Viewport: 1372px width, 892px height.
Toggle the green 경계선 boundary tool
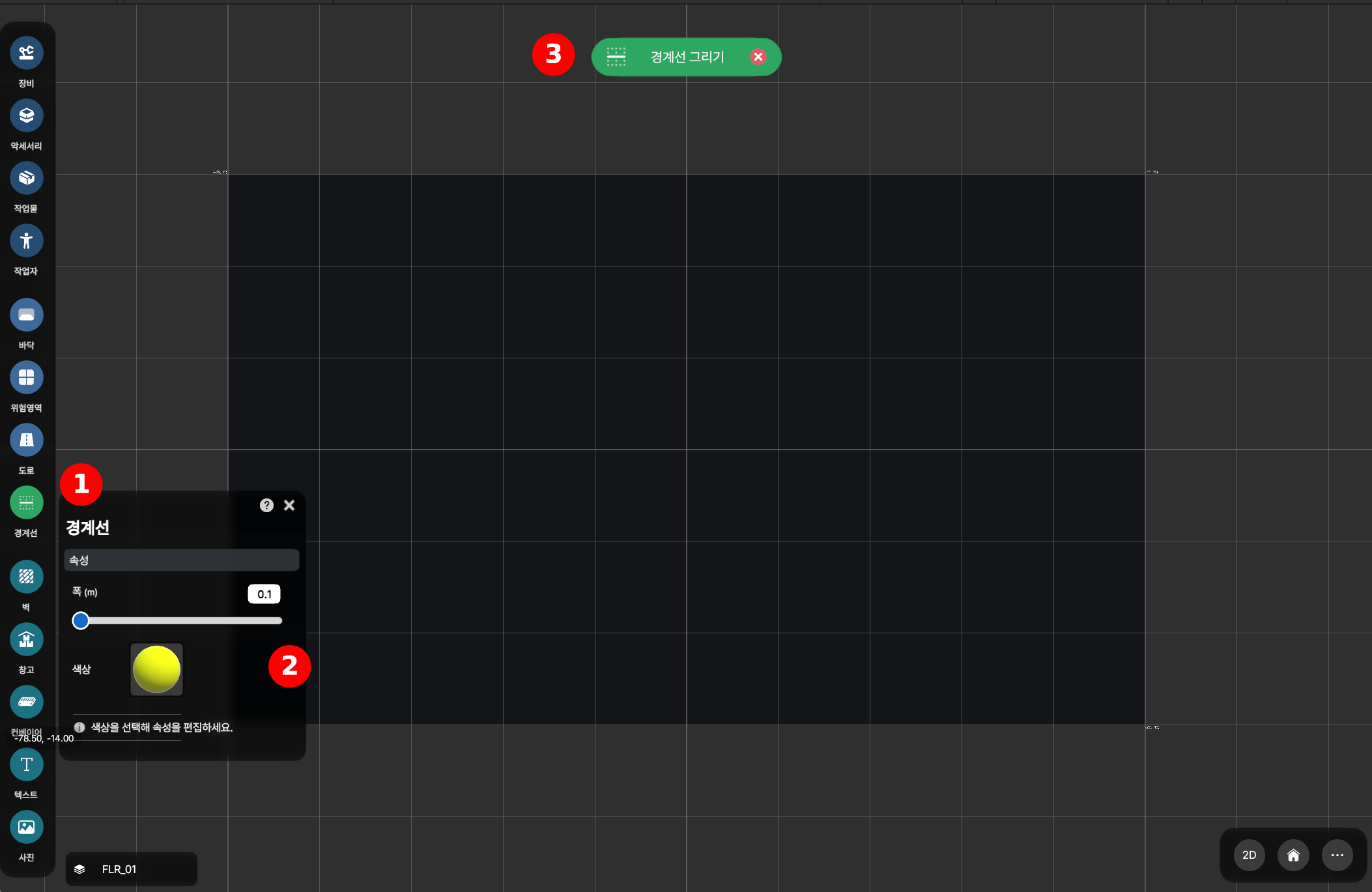coord(26,502)
